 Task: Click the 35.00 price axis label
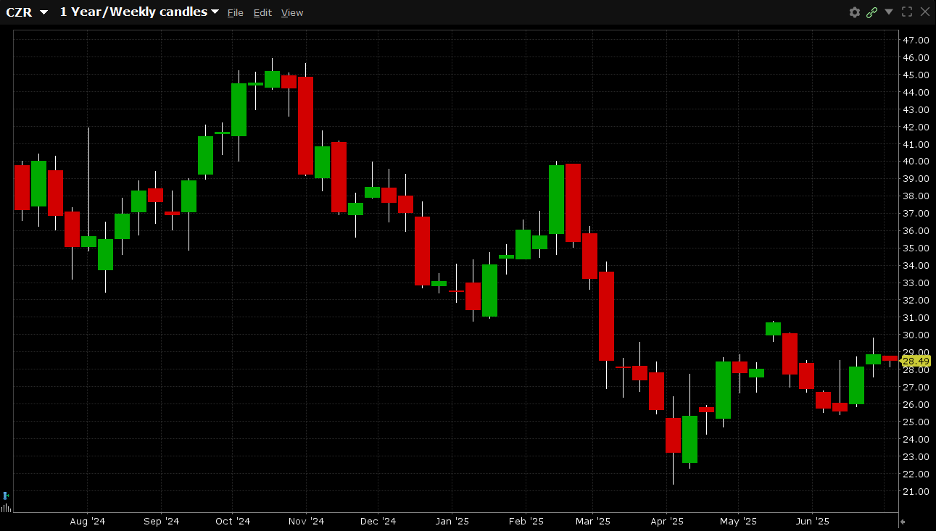916,248
